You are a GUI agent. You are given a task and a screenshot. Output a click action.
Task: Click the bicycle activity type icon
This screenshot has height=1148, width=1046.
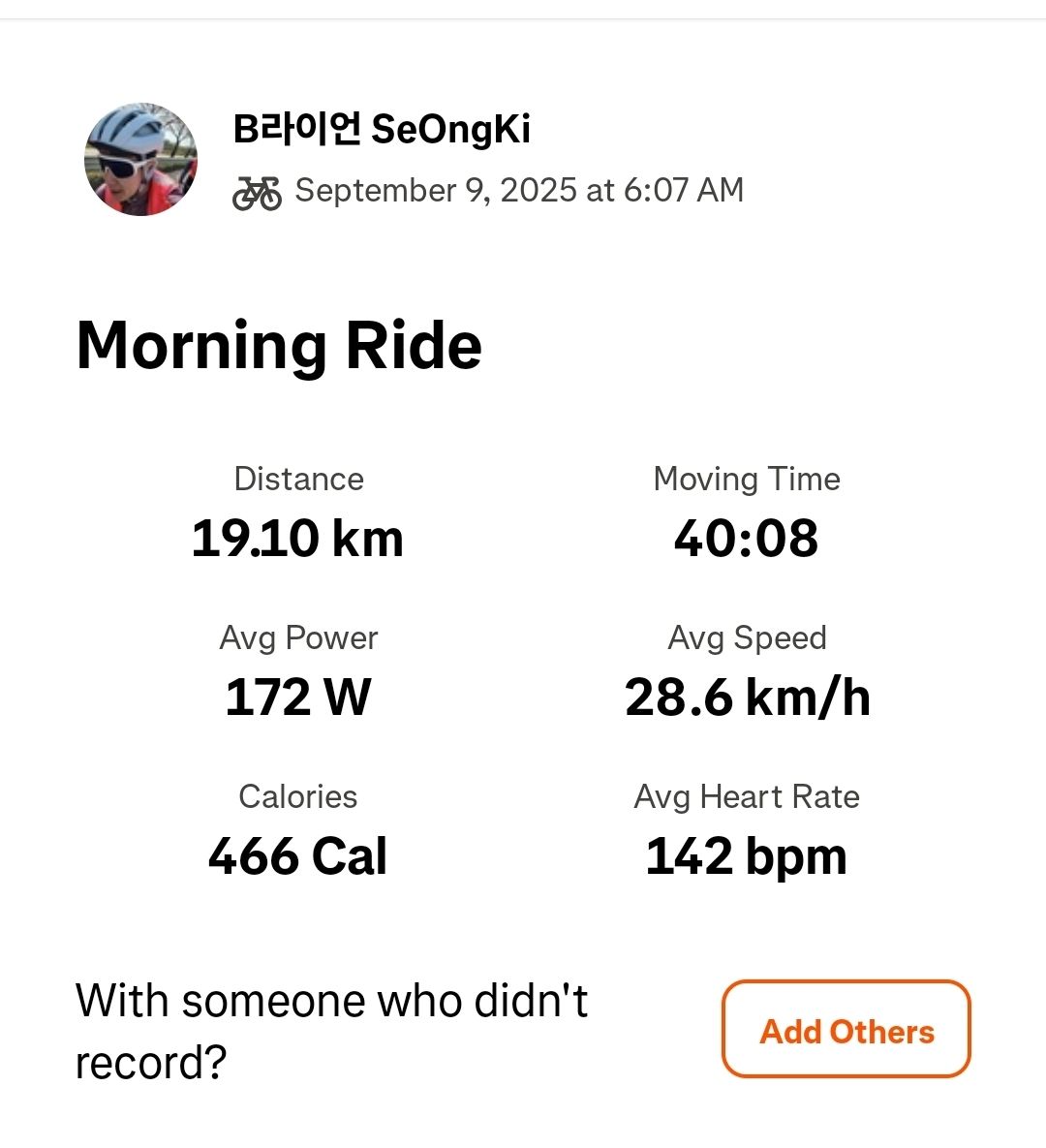tap(257, 193)
